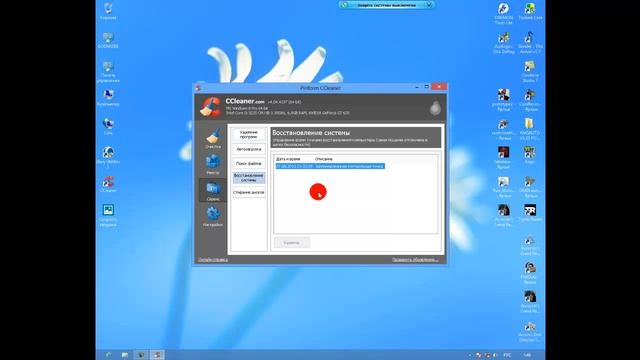Click the volume icon in system tray
The width and height of the screenshot is (640, 360).
click(x=495, y=355)
